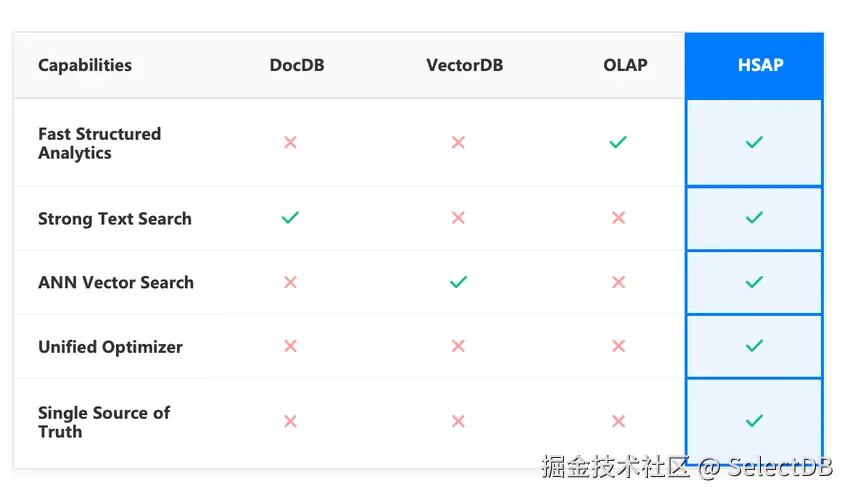Click the VectorDB checkmark for ANN Vector Search
Image resolution: width=850 pixels, height=497 pixels.
(458, 282)
